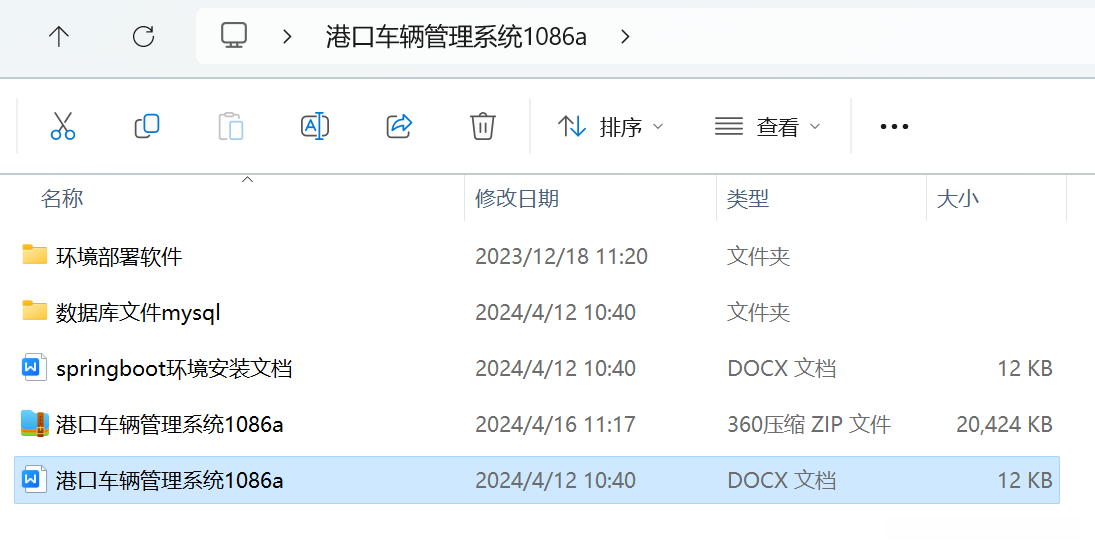Refresh the current folder view
Screen dimensions: 1095x549
click(x=144, y=37)
